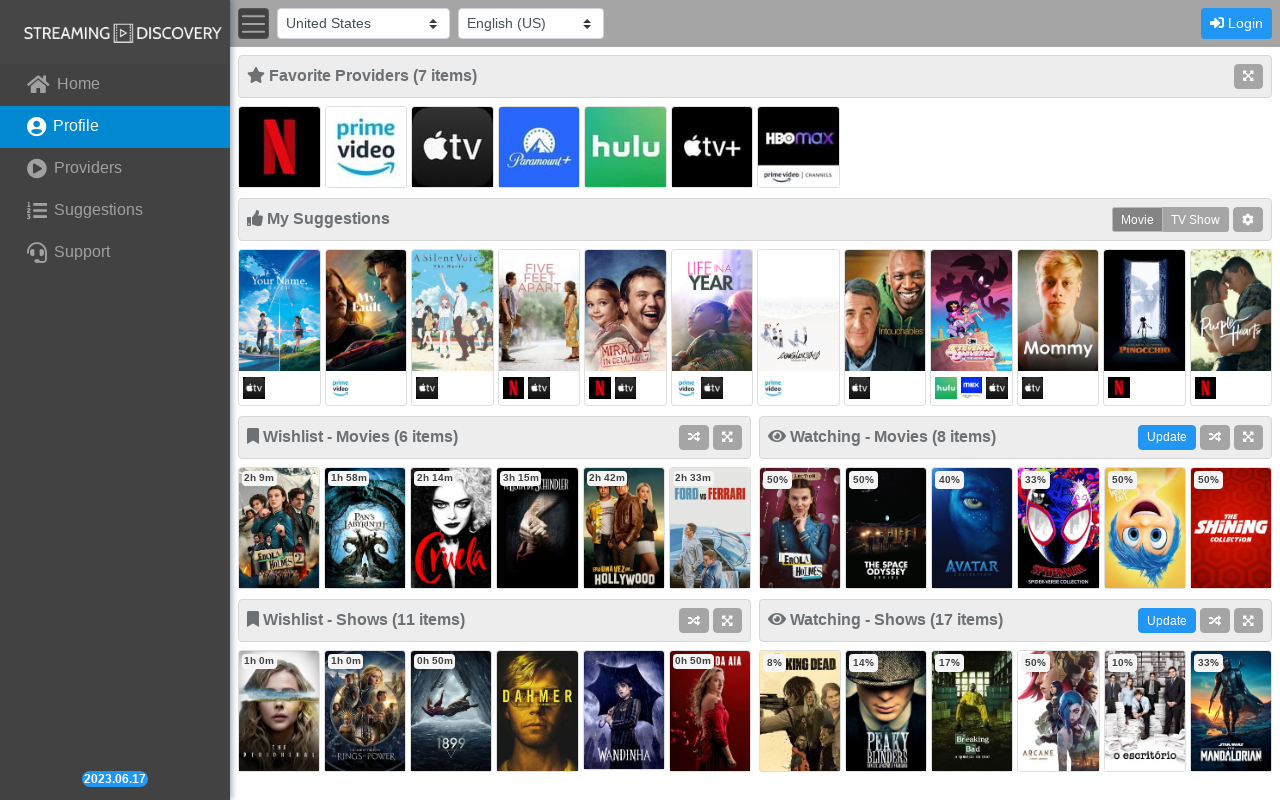Open the Avatar watching poster
1280x800 pixels.
(x=972, y=528)
